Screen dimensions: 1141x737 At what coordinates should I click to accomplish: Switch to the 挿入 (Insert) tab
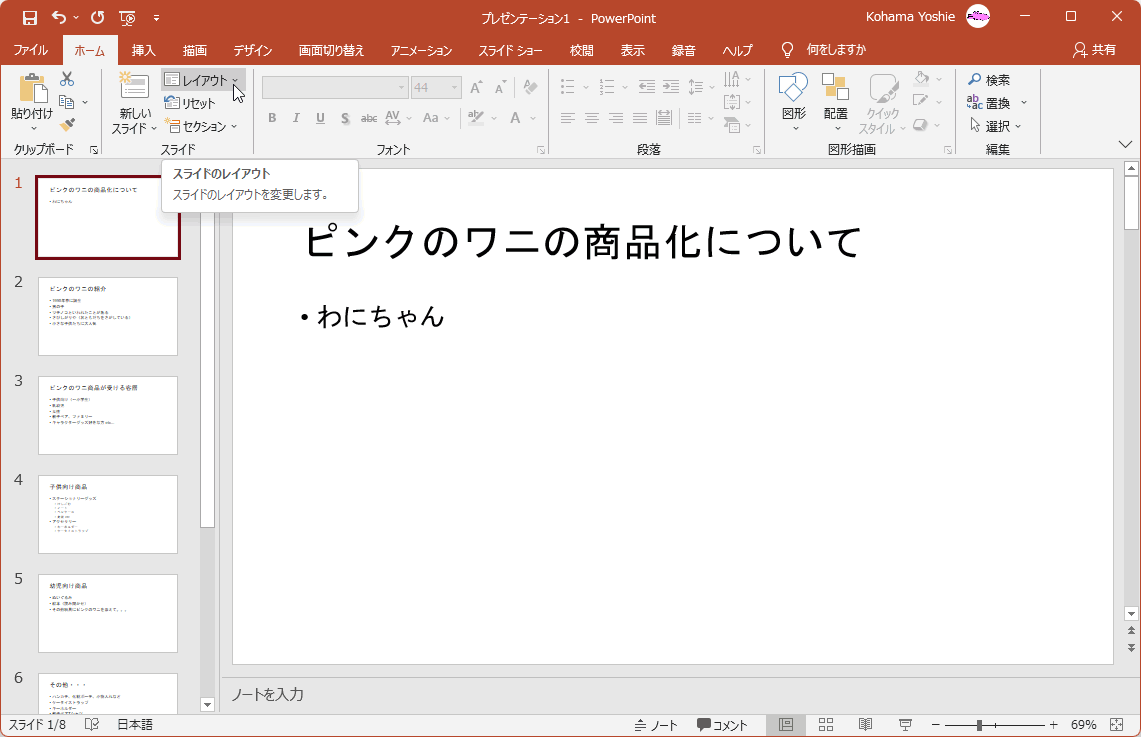click(x=143, y=49)
